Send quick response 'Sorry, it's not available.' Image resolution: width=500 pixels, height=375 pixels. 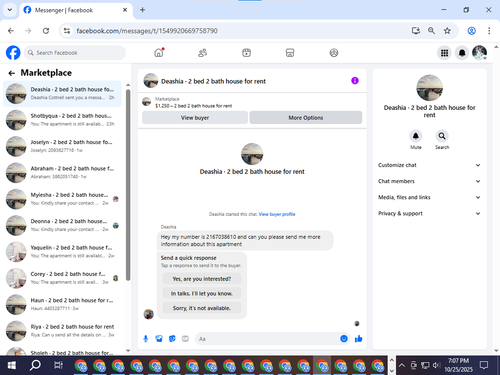202,308
